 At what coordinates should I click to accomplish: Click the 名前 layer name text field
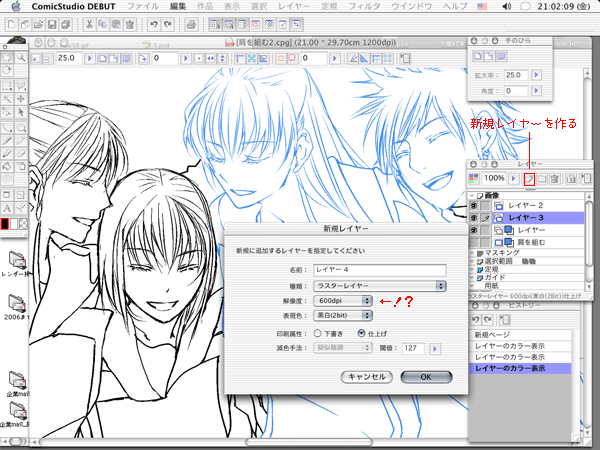click(379, 270)
